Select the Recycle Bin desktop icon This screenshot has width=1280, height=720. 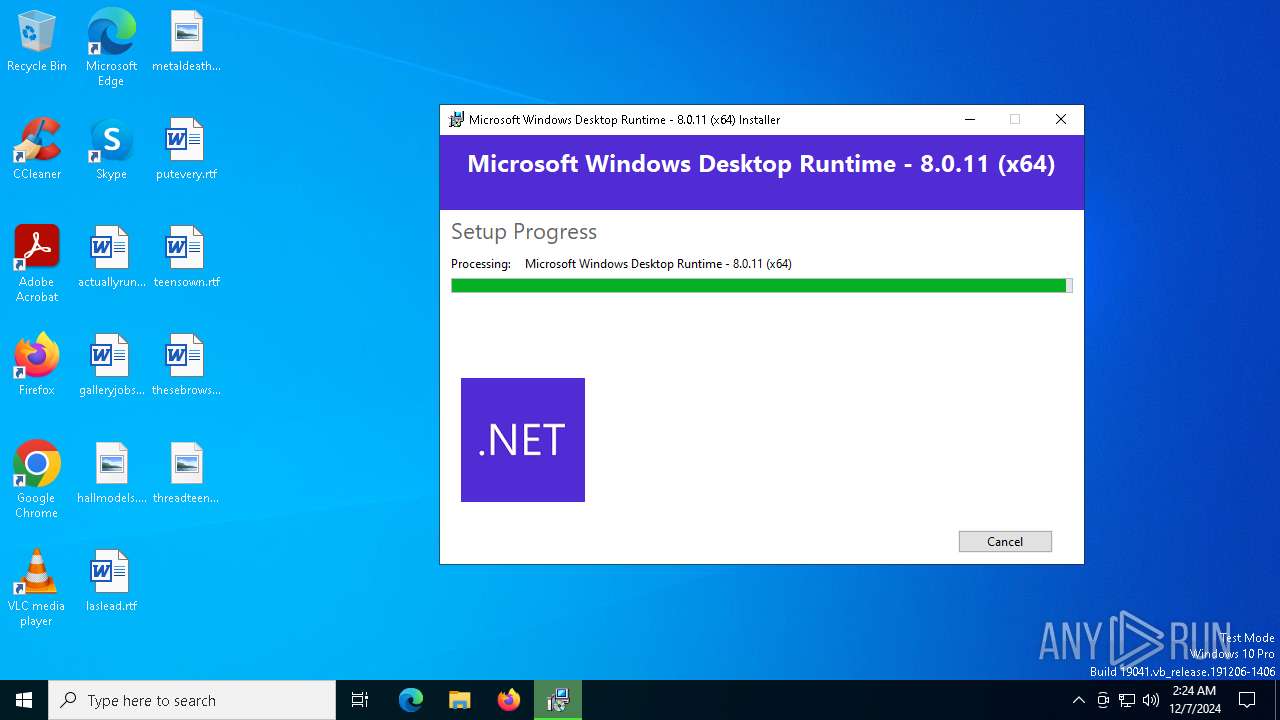[37, 42]
